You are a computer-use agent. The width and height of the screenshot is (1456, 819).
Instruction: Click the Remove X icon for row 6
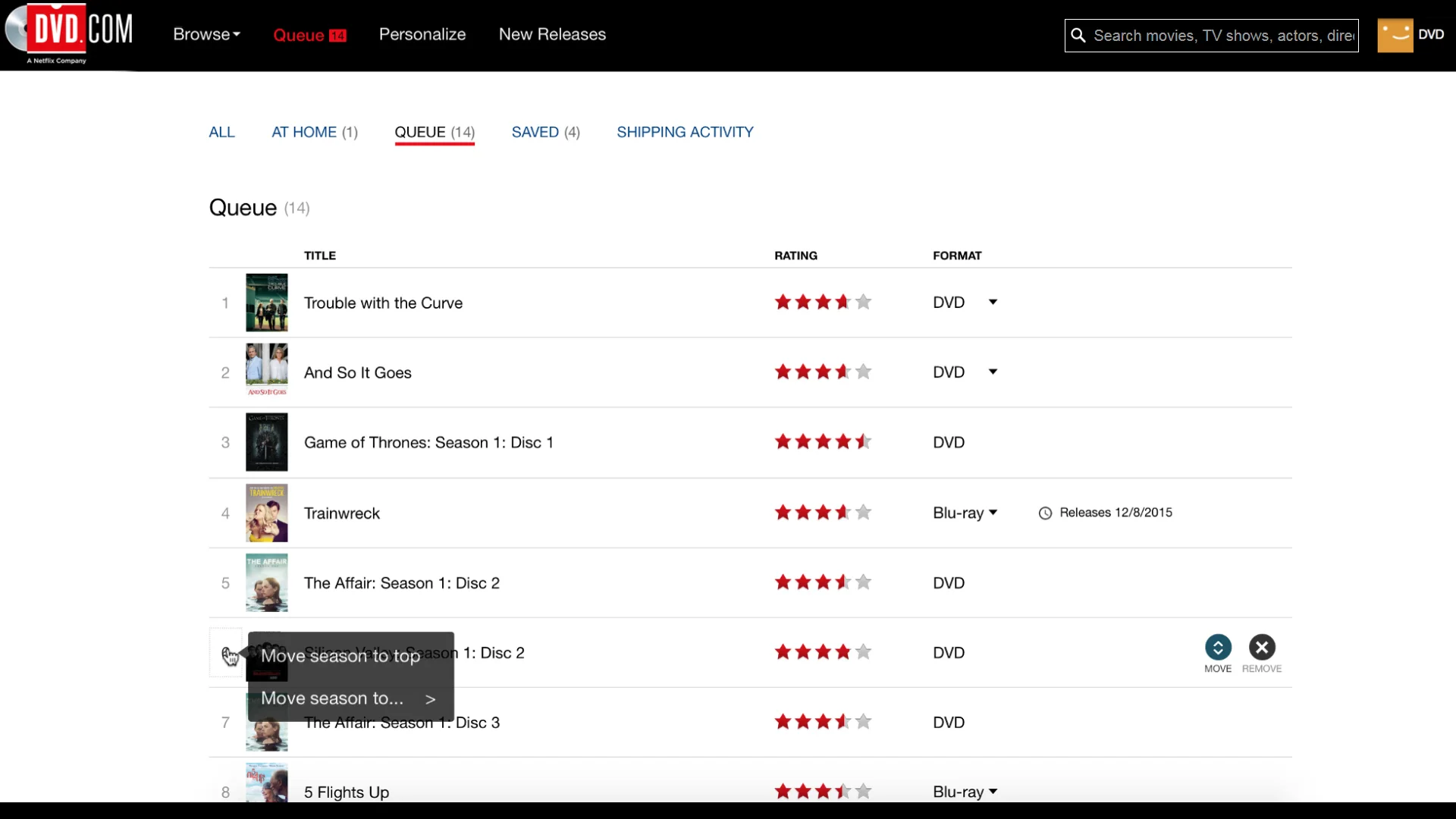point(1262,647)
